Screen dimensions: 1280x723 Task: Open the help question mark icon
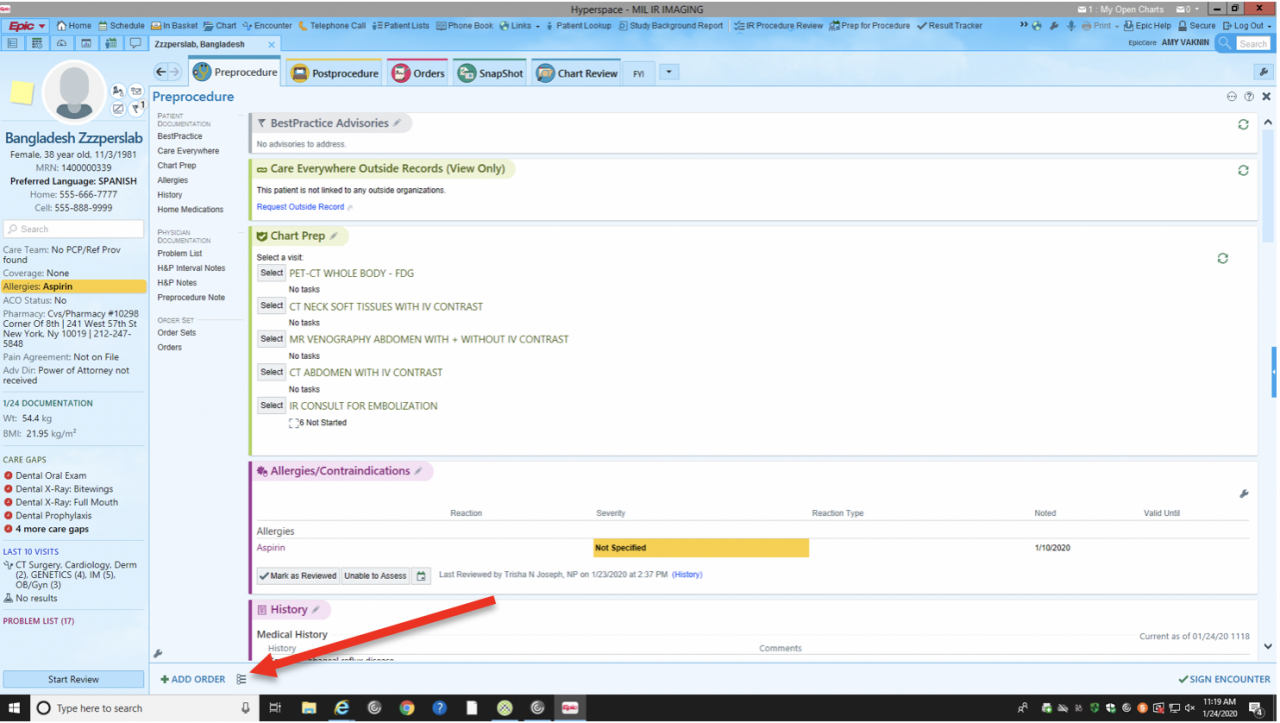pyautogui.click(x=1249, y=97)
